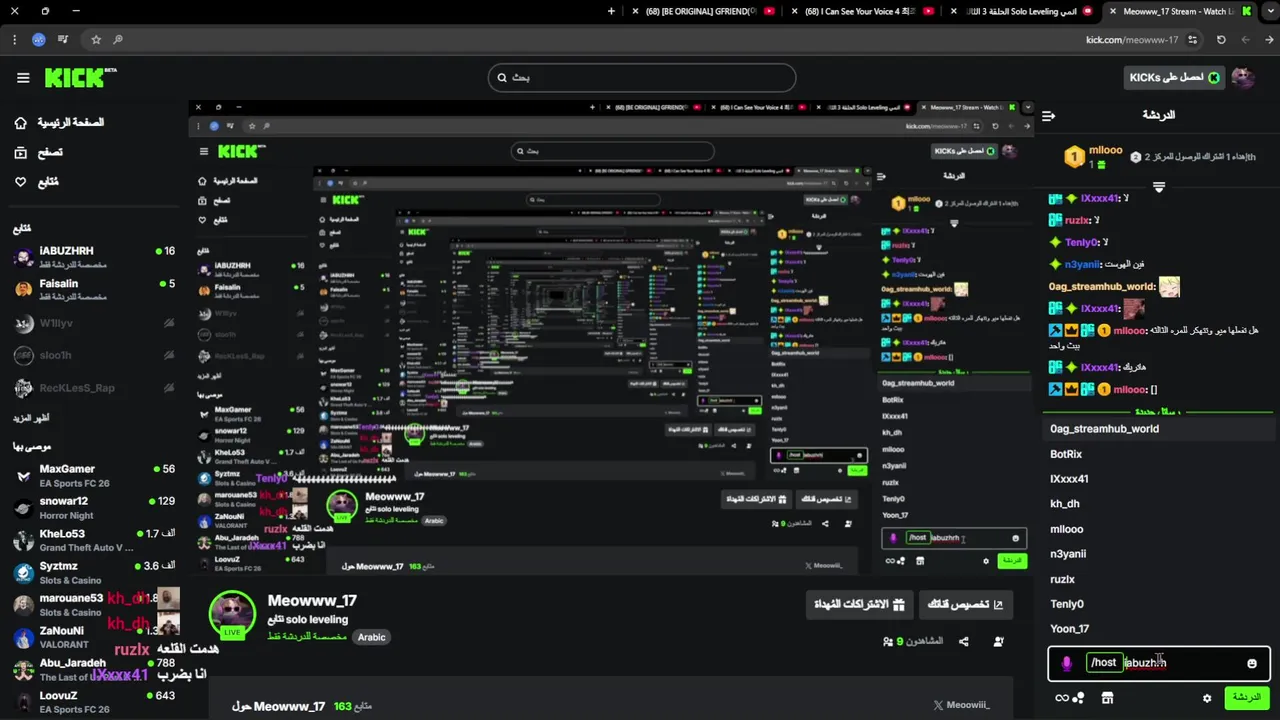Click the green الدردشة send button
The image size is (1280, 720).
coord(1247,697)
